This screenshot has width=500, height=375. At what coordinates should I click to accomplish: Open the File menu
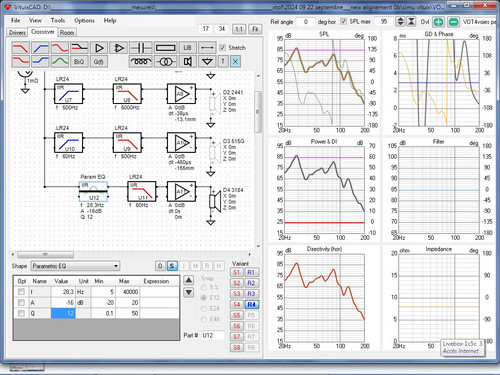pyautogui.click(x=15, y=20)
